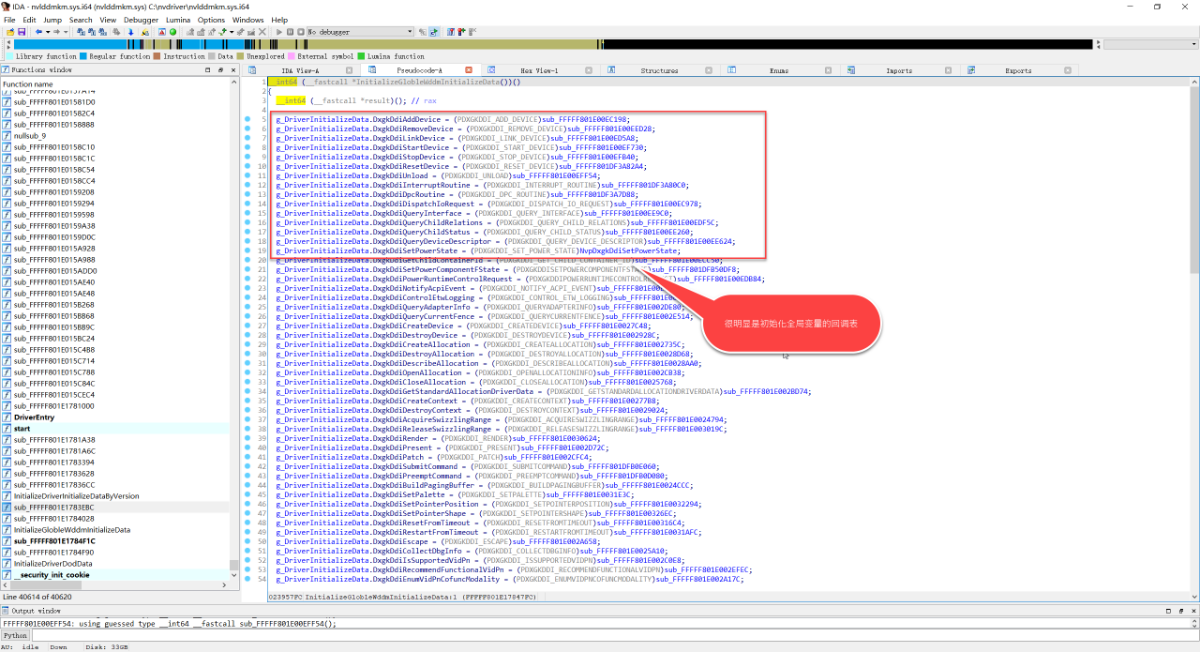The height and width of the screenshot is (652, 1200).
Task: Select sub_FFFFF801E1783EBC function row
Action: click(x=54, y=507)
